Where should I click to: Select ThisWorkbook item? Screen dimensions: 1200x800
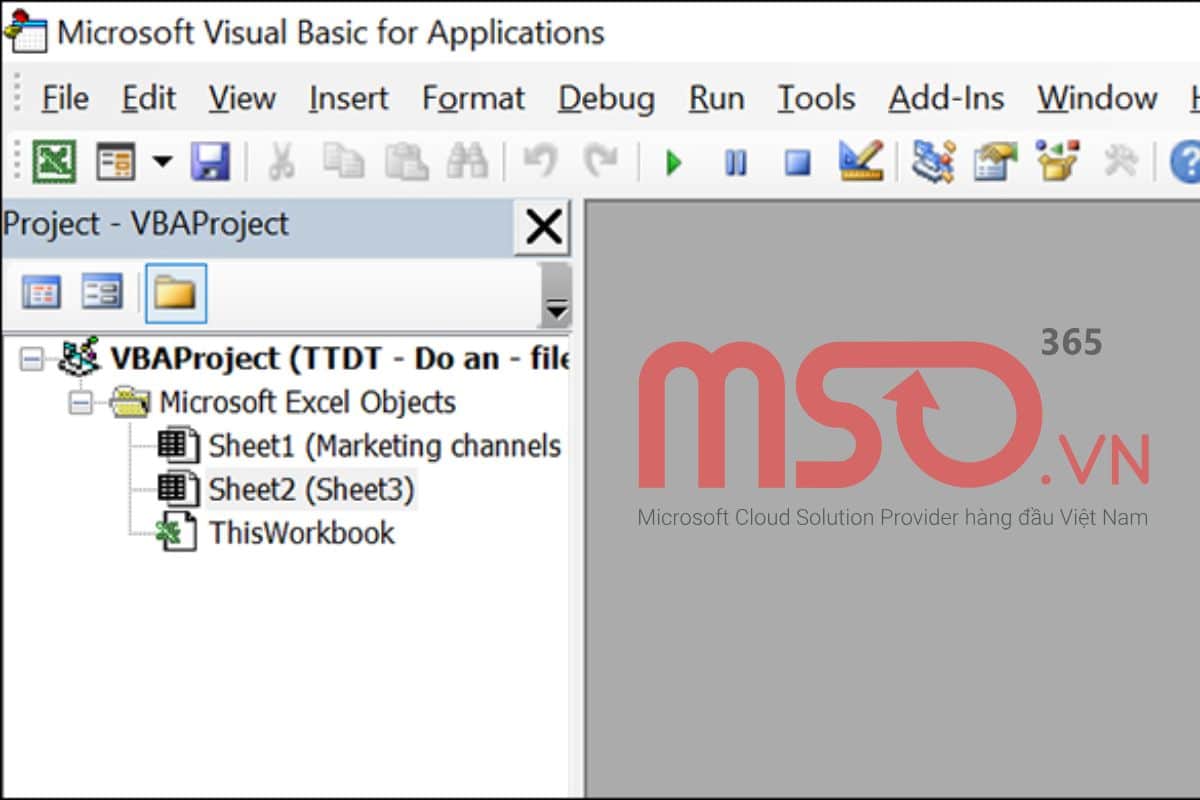point(302,532)
